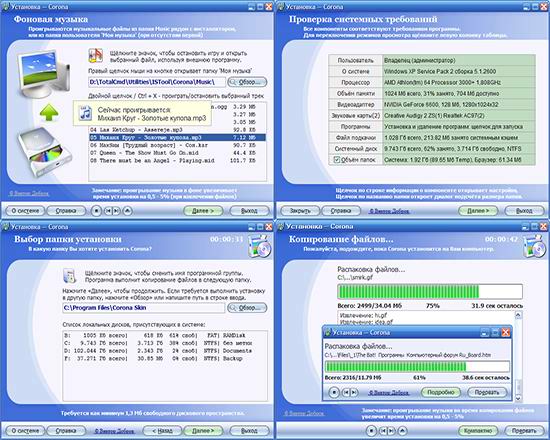Click the Объём памяти row label
550x440 pixels.
(355, 93)
